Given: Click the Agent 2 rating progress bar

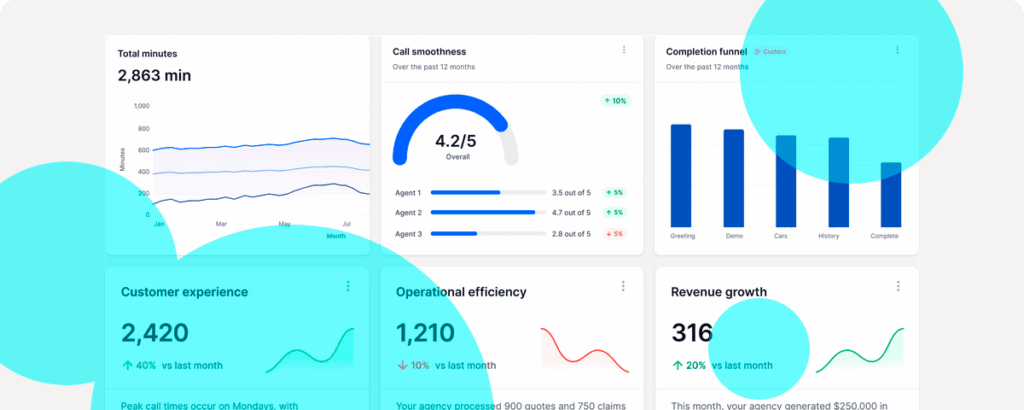Looking at the screenshot, I should click(483, 212).
